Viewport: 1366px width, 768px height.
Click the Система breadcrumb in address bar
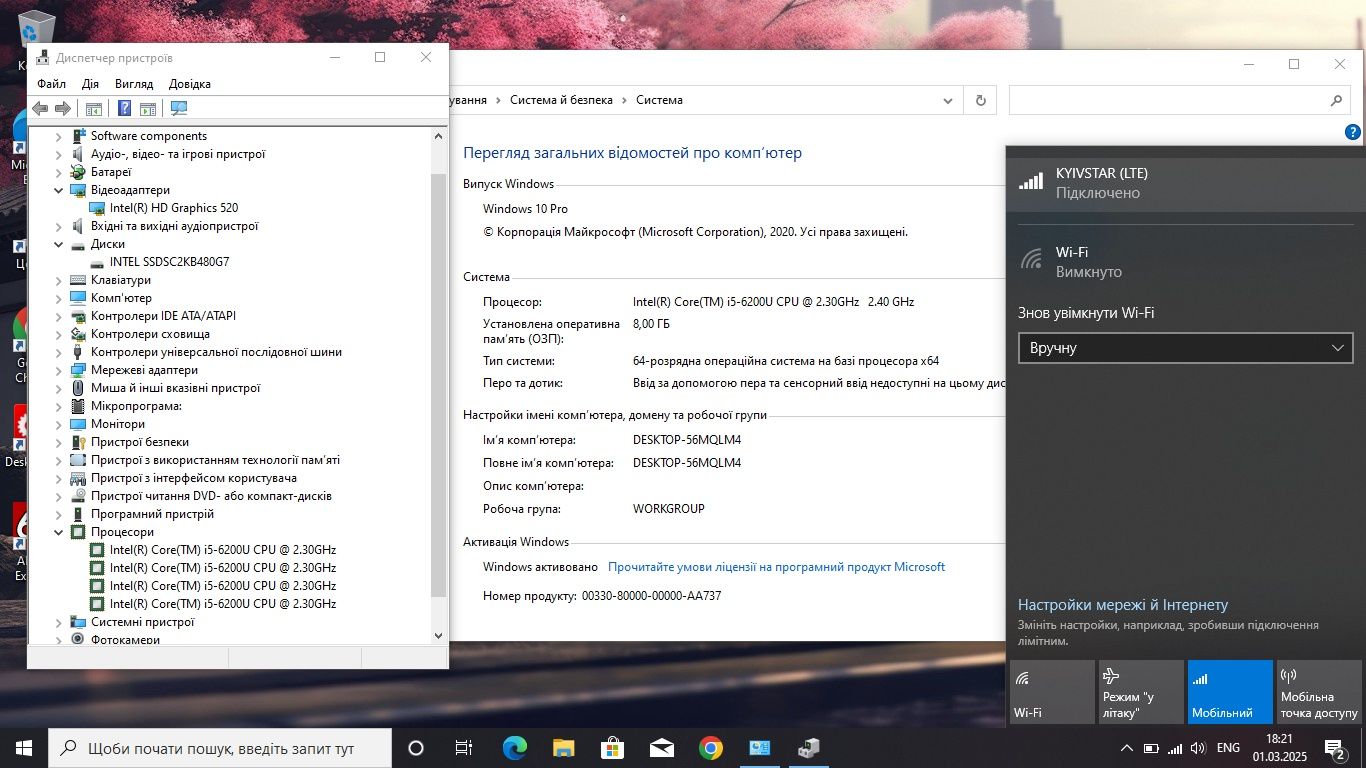coord(659,100)
